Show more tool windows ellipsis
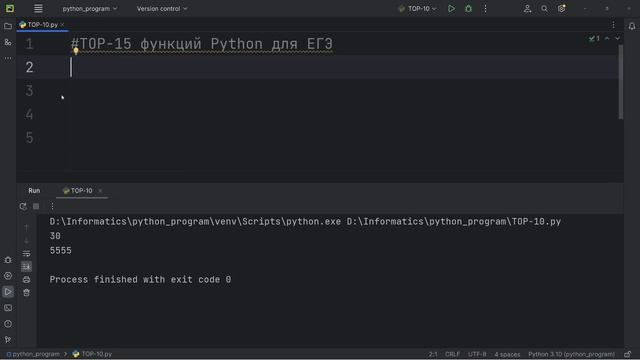 (8, 58)
